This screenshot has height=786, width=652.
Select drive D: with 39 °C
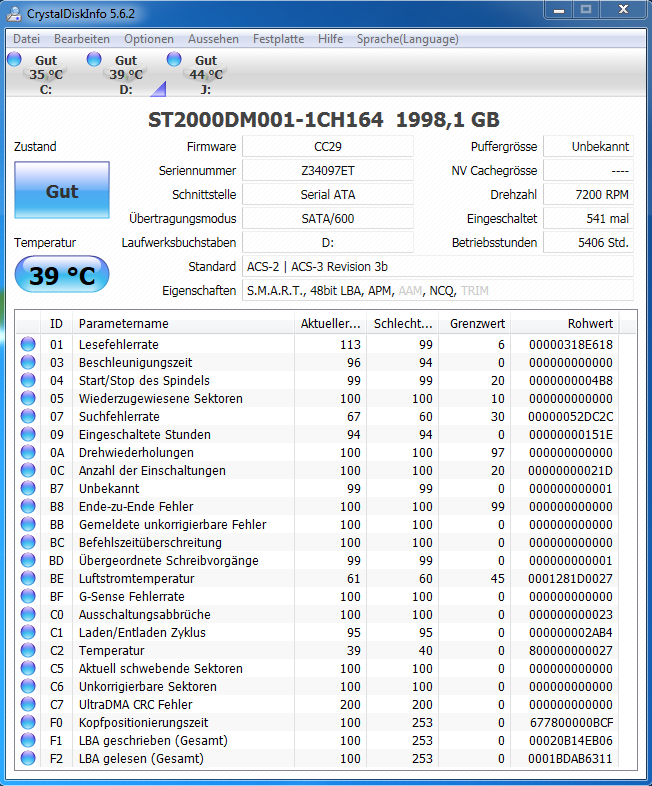125,74
